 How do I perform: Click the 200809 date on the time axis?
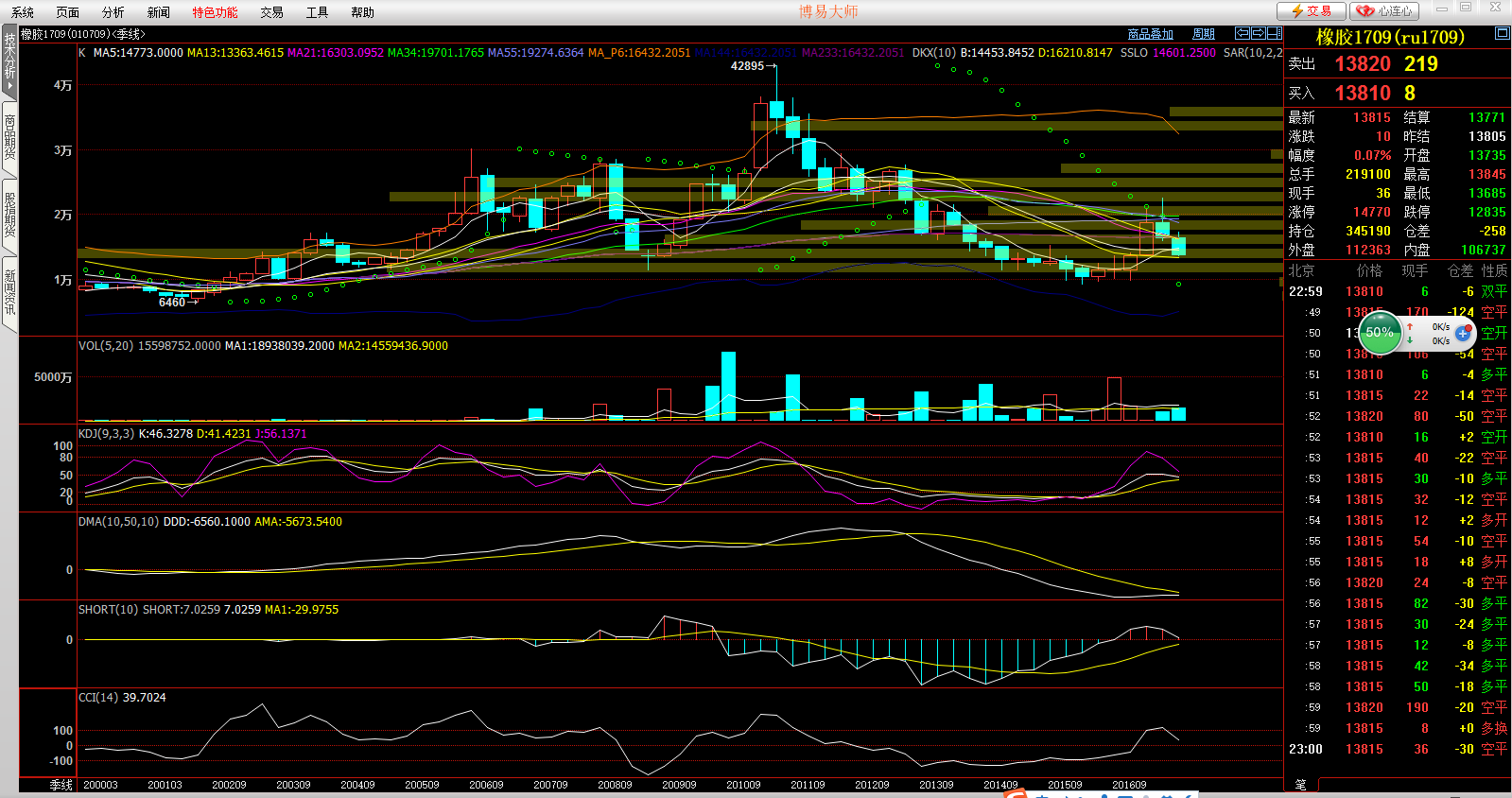615,785
